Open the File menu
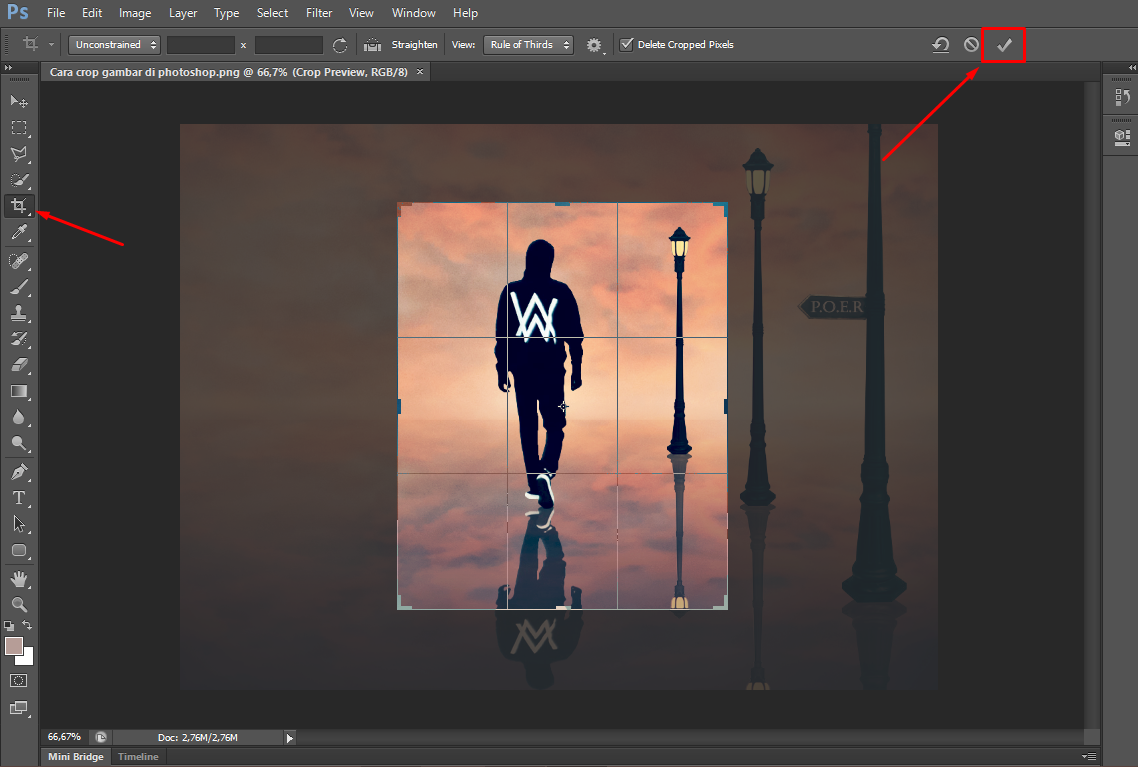The image size is (1138, 767). click(x=56, y=13)
